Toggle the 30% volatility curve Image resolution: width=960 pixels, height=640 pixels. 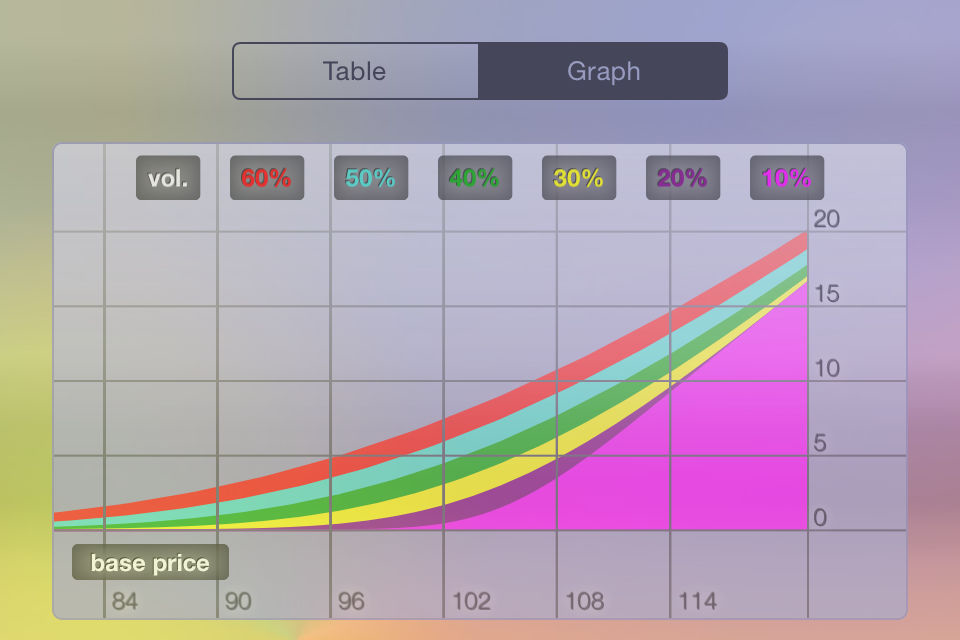pos(579,178)
